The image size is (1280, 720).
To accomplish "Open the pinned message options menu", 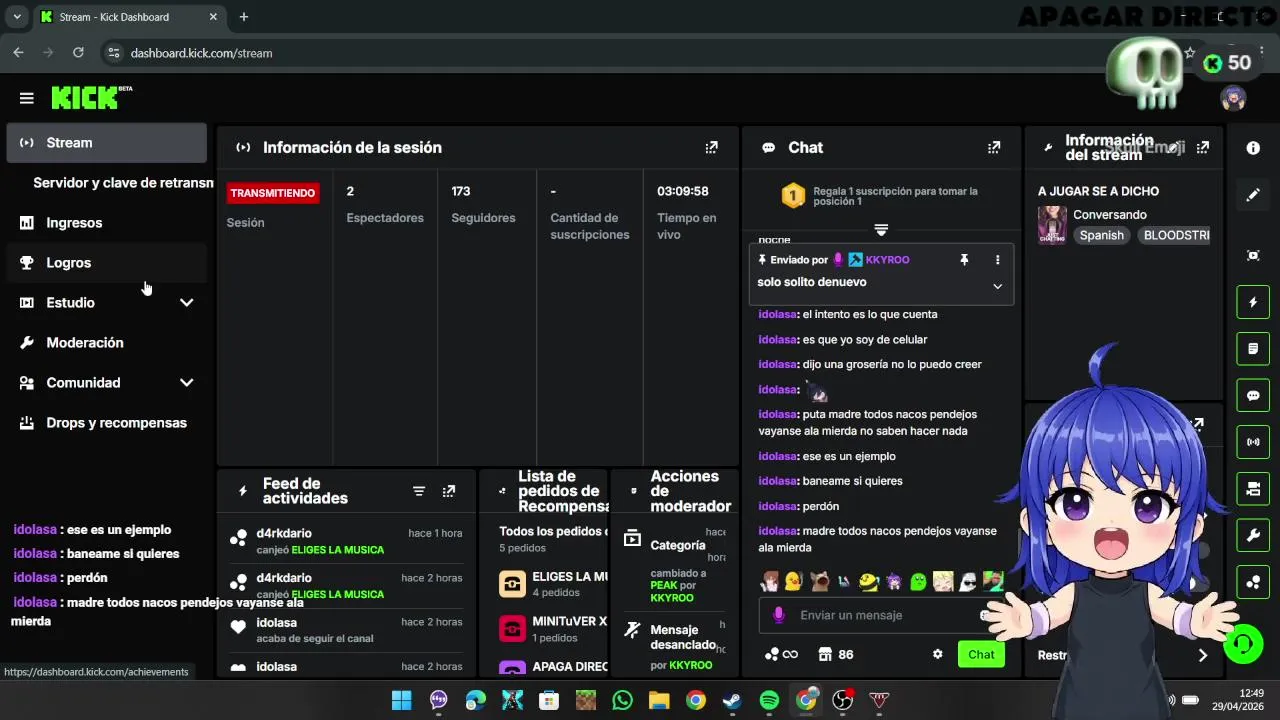I will coord(997,260).
